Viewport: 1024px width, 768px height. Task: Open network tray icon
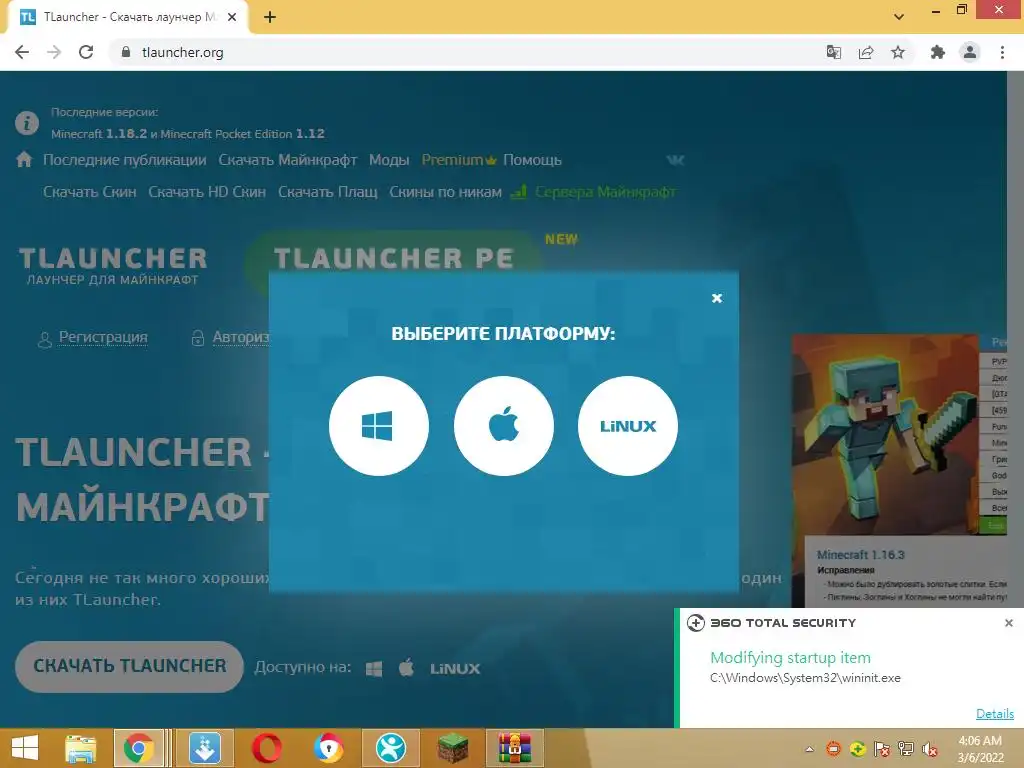click(906, 749)
